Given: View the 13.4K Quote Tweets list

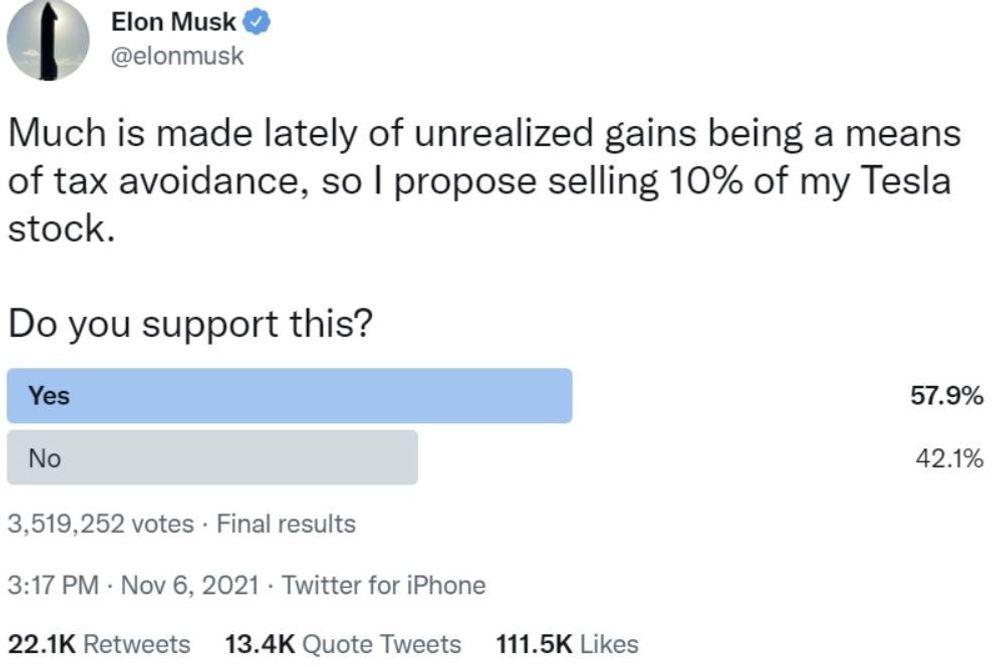Looking at the screenshot, I should click(343, 644).
